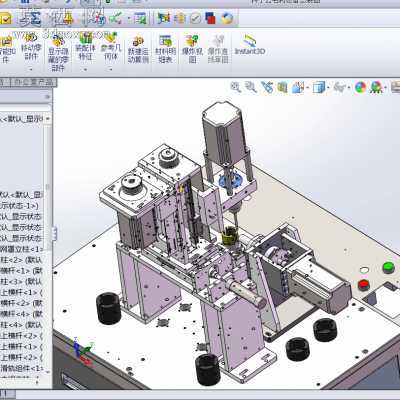Image resolution: width=400 pixels, height=400 pixels.
Task: Expand the feature tree panel chevron
Action: (47, 97)
